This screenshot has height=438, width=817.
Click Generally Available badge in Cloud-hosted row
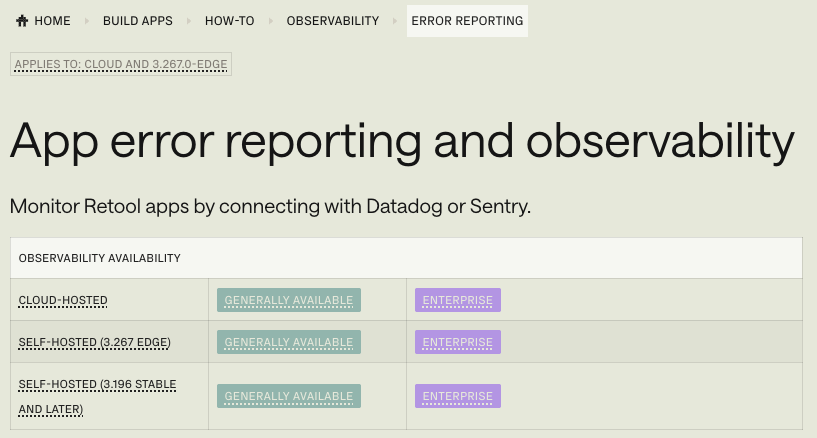tap(289, 300)
